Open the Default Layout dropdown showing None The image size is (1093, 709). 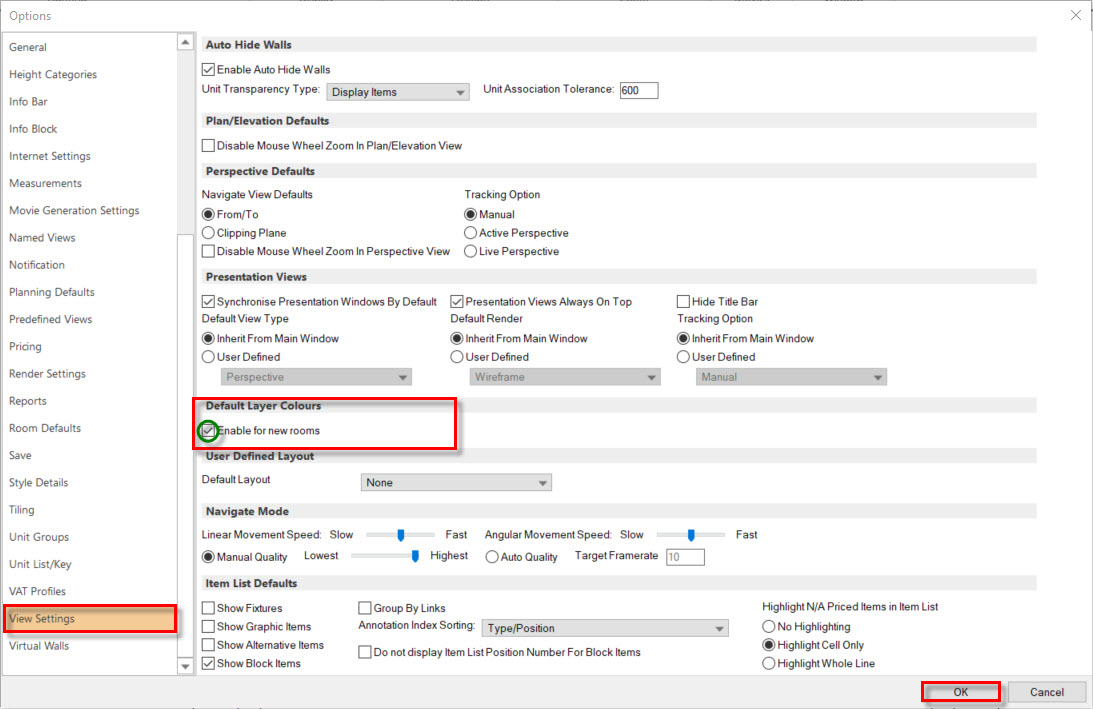click(x=456, y=482)
